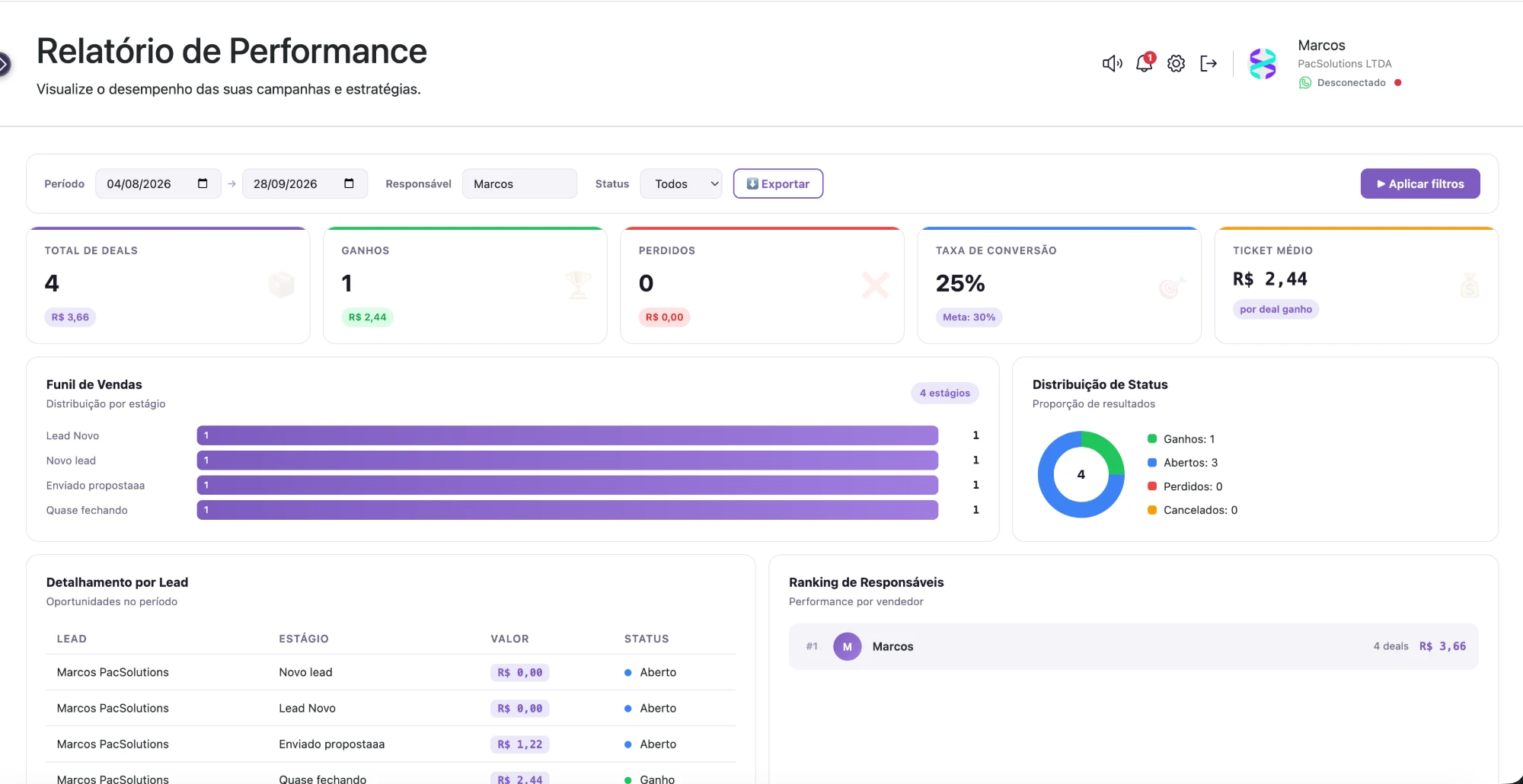Click the 4 estágios badge
1523x784 pixels.
click(944, 393)
